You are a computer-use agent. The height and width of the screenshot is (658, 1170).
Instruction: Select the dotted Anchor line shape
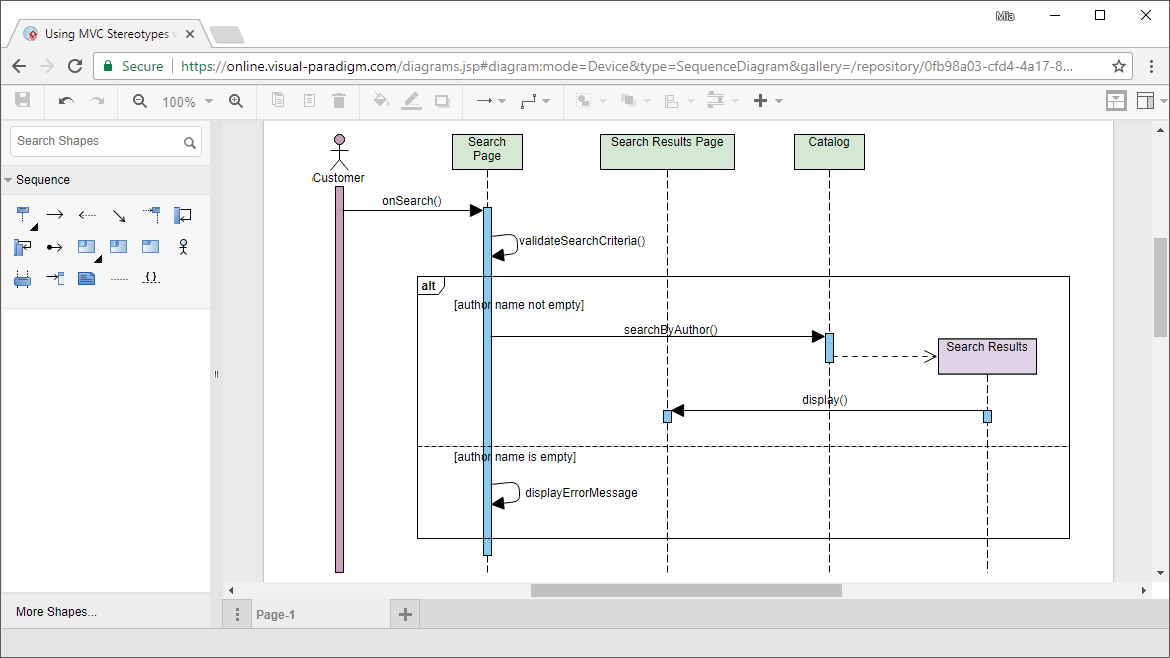(119, 279)
